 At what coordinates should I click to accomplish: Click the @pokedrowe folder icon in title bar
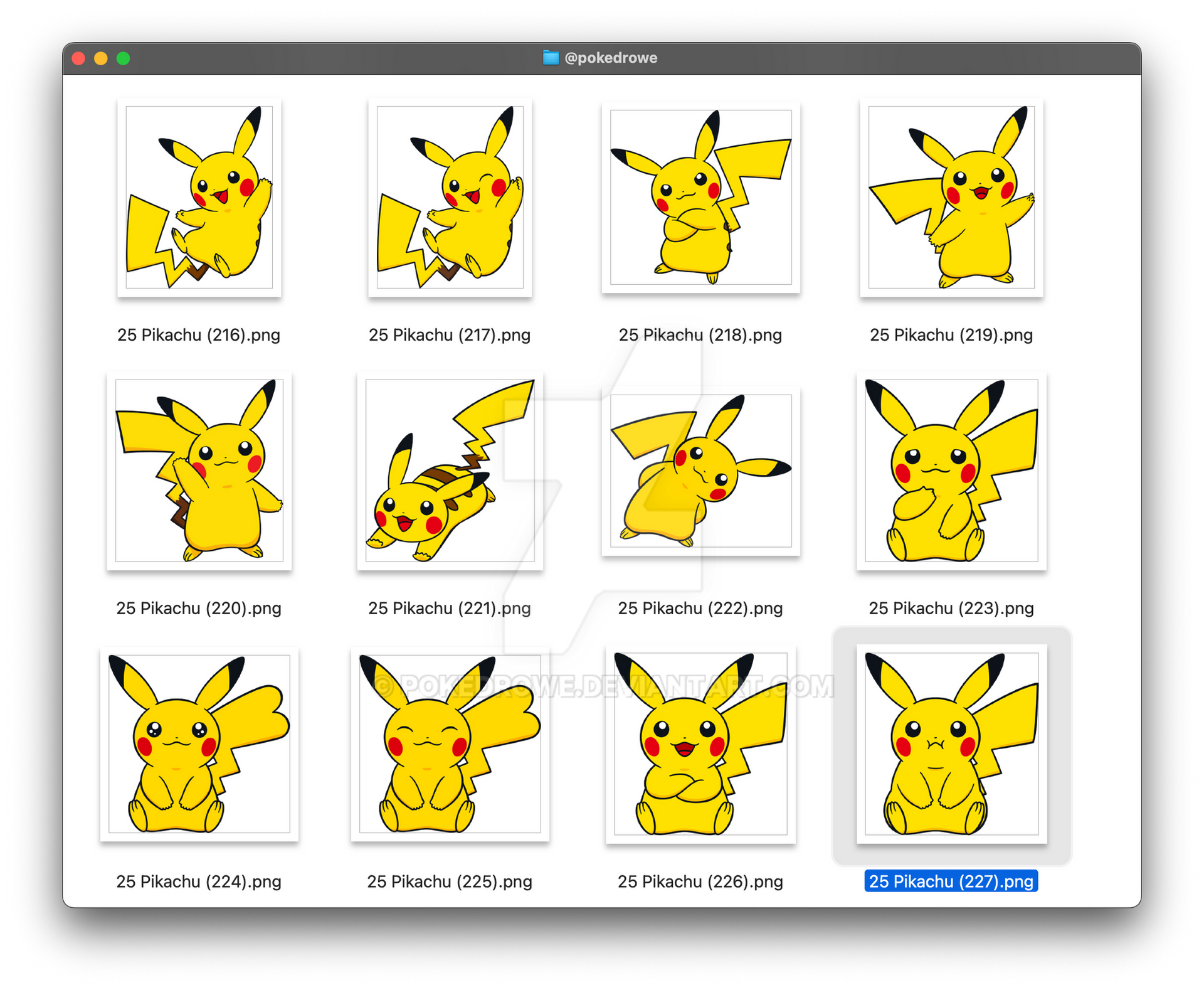pos(551,58)
